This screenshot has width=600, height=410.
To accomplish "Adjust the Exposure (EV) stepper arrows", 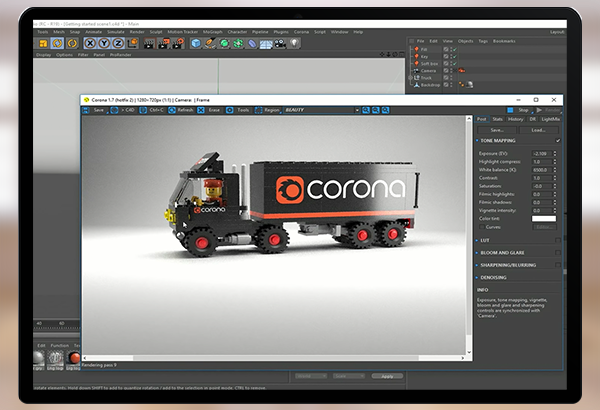I will 555,153.
